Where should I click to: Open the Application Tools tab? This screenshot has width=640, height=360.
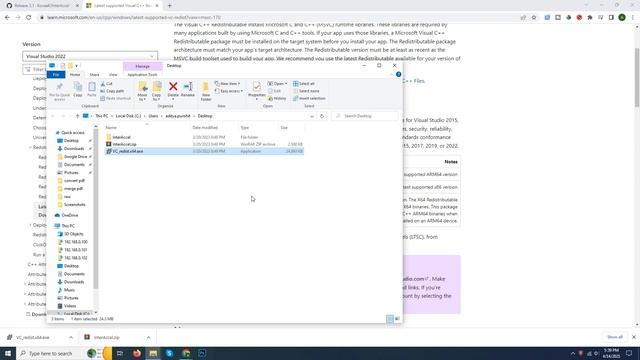point(142,75)
